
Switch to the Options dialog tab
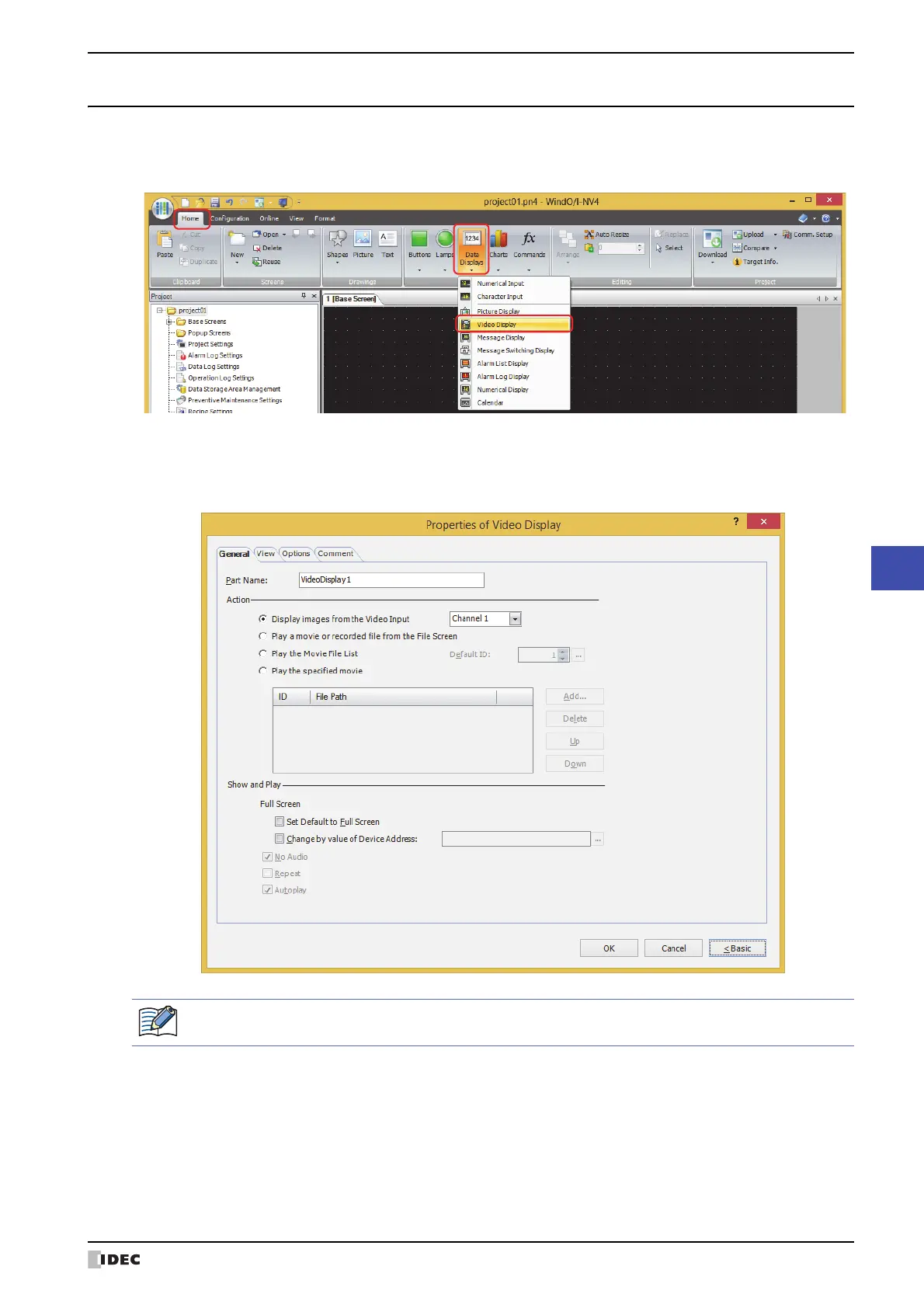coord(296,553)
